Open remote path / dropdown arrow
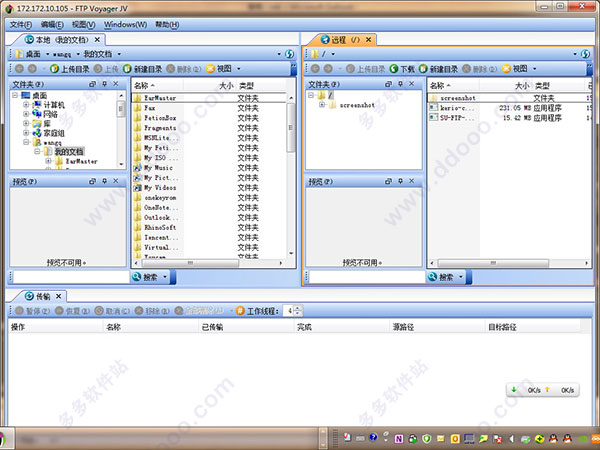600x450 pixels. (x=333, y=54)
